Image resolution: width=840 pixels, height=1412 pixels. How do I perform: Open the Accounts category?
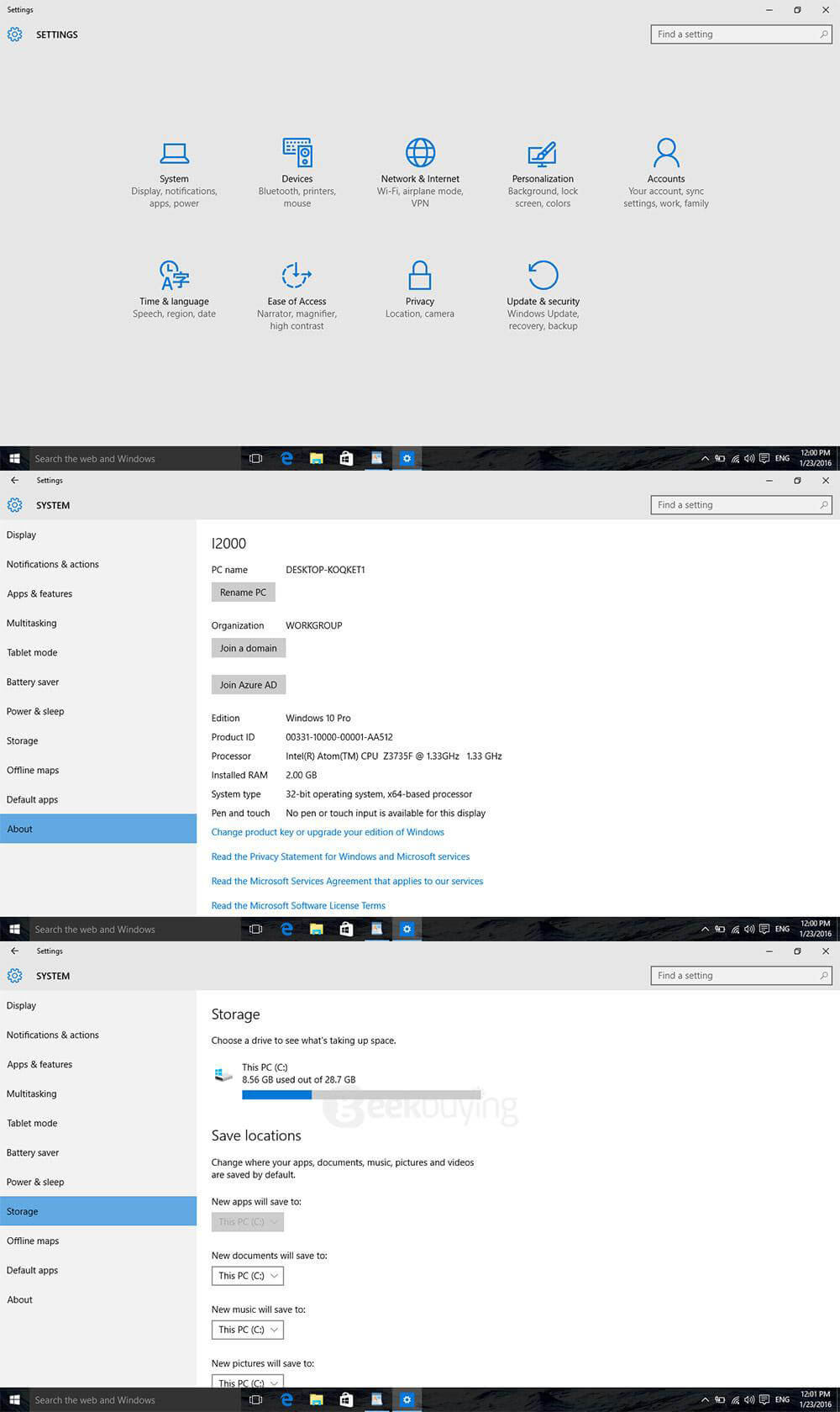[x=666, y=174]
